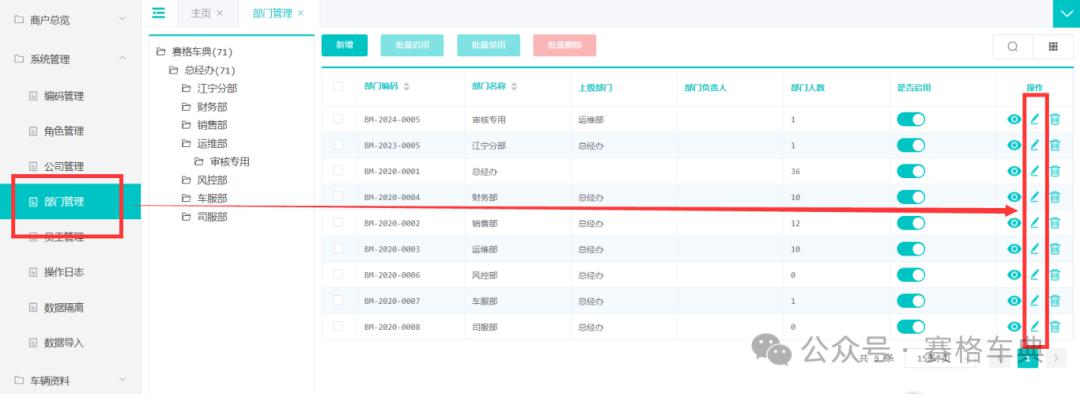Delete the BM-2020-0006 风控部 row
The height and width of the screenshot is (394, 1080).
tap(1055, 274)
